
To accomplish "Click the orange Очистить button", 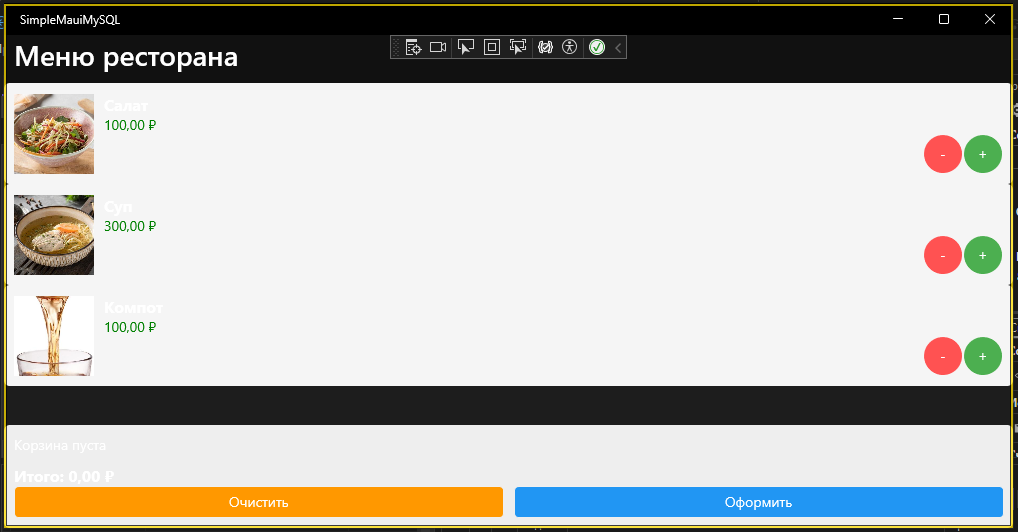I will [x=259, y=502].
